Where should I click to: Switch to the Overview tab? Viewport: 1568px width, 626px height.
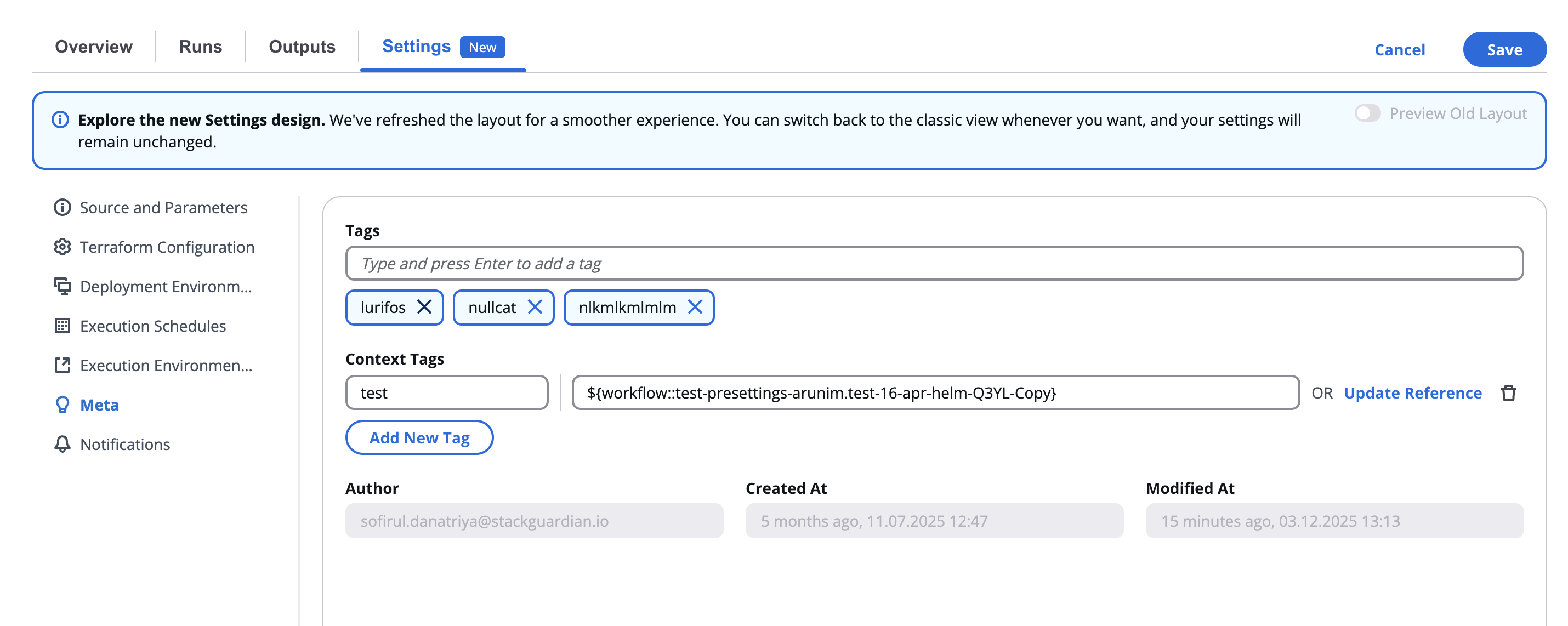[x=94, y=47]
